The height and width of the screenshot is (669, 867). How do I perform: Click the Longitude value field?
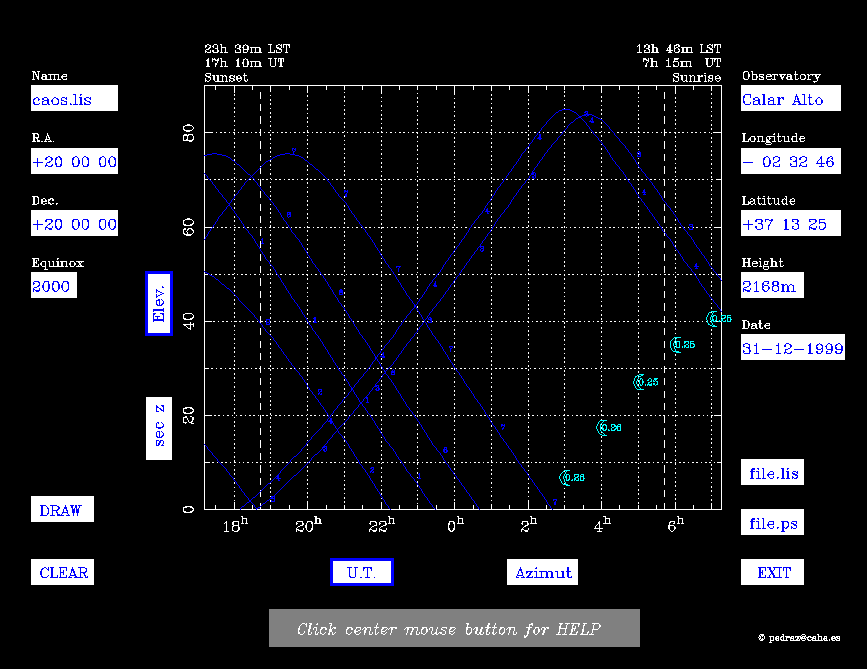pyautogui.click(x=789, y=161)
